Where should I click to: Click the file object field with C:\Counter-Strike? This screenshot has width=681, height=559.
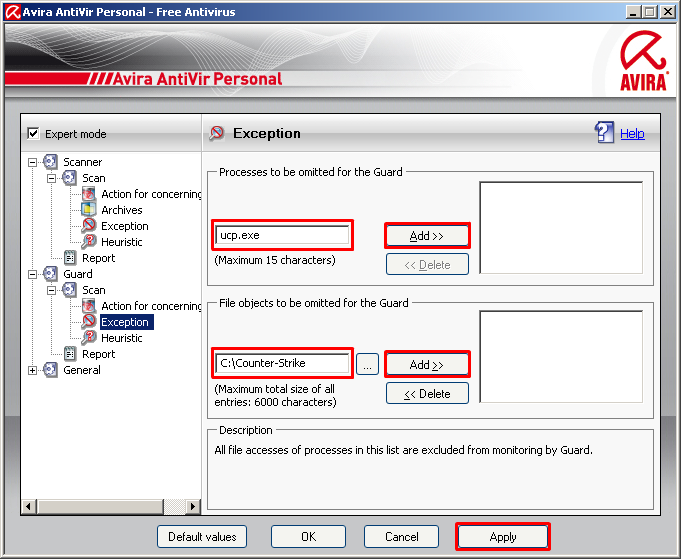coord(282,363)
